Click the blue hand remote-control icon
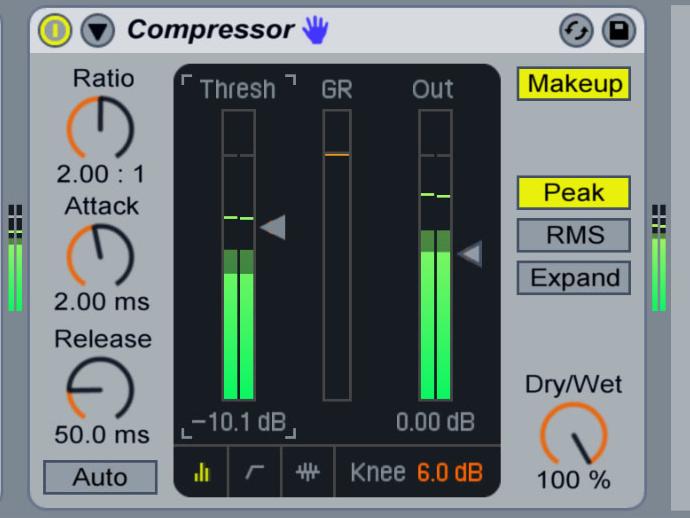 [315, 32]
